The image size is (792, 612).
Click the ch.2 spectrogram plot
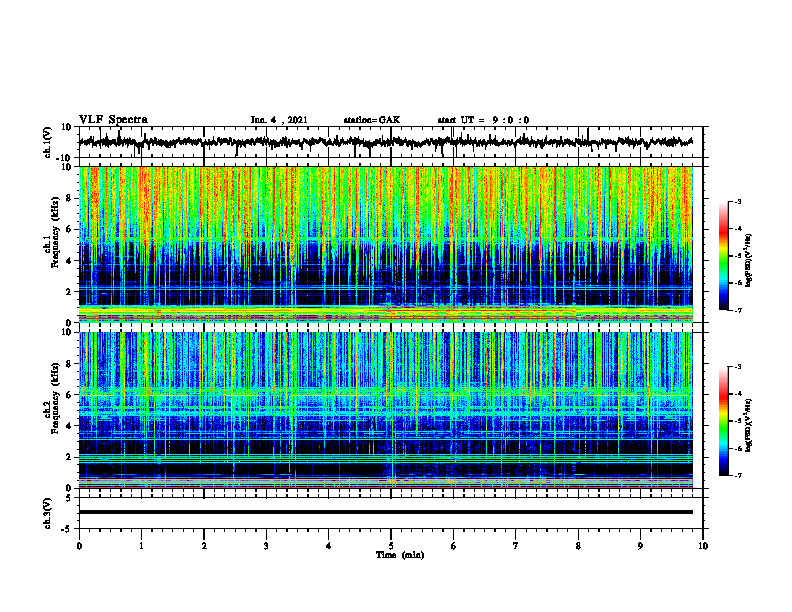[x=386, y=410]
